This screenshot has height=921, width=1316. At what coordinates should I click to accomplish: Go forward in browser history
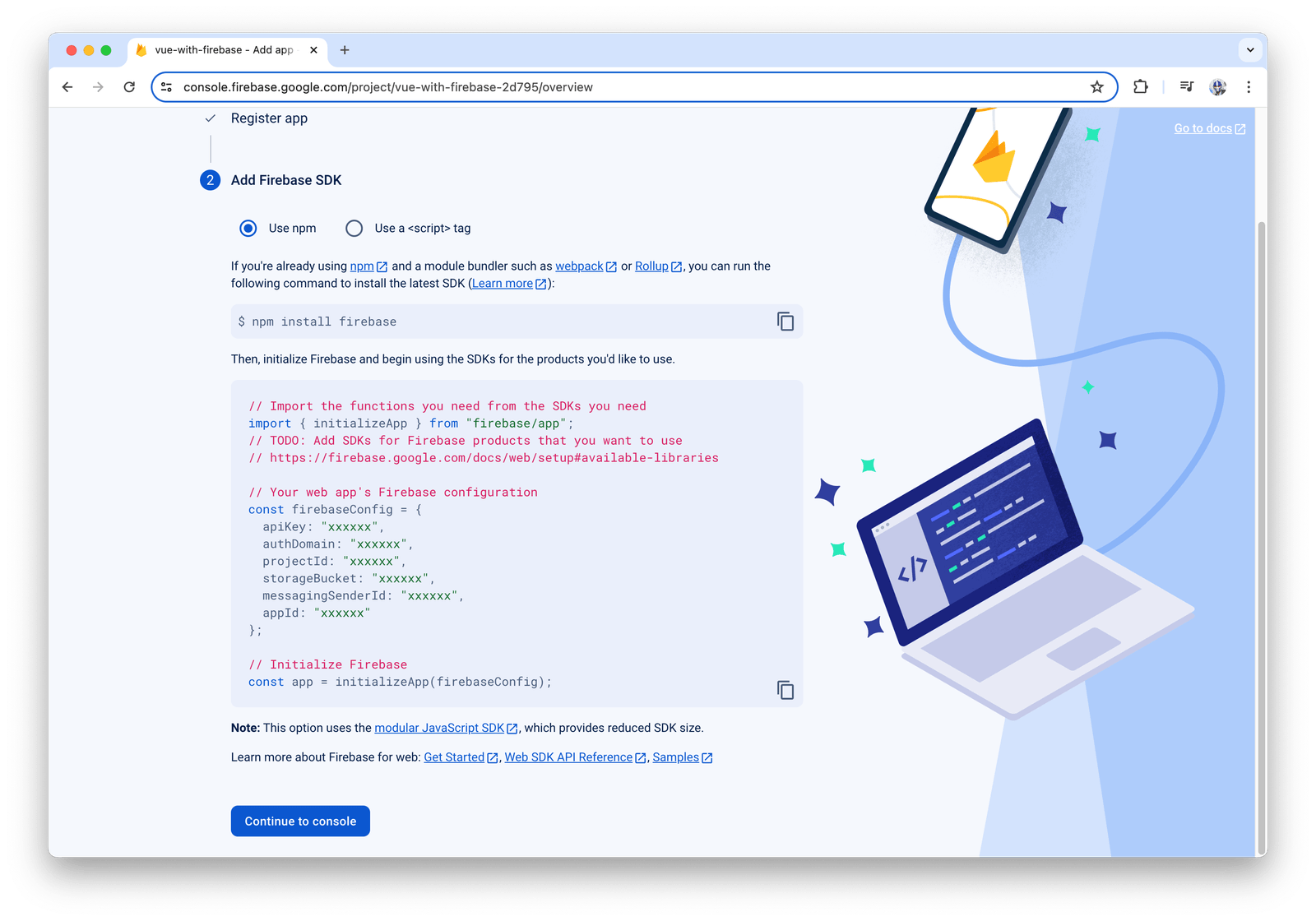[x=98, y=87]
